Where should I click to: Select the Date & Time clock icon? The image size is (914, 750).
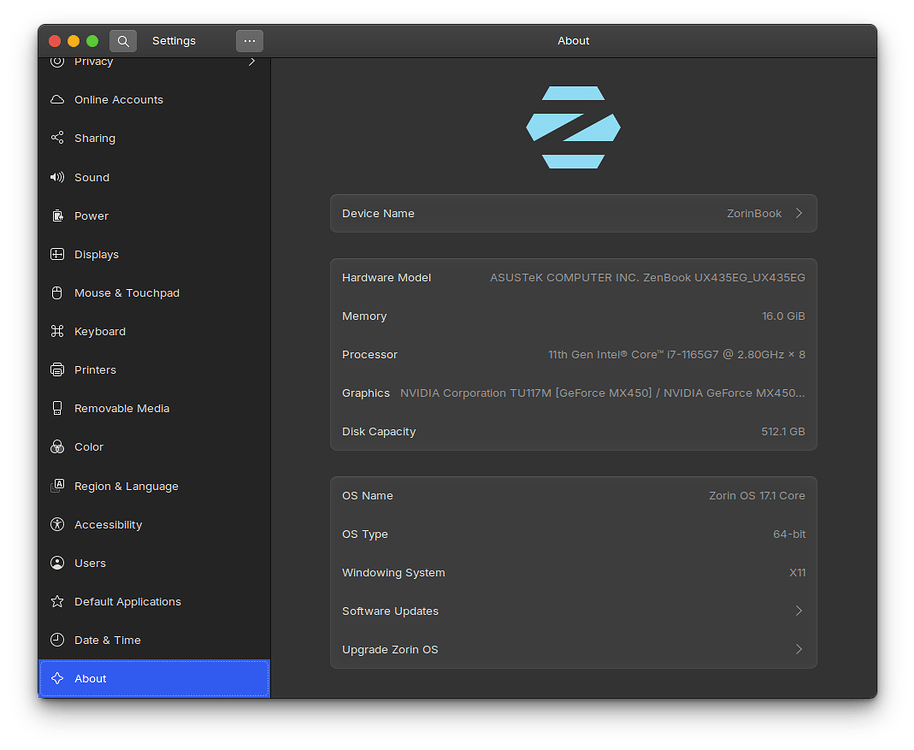point(57,639)
